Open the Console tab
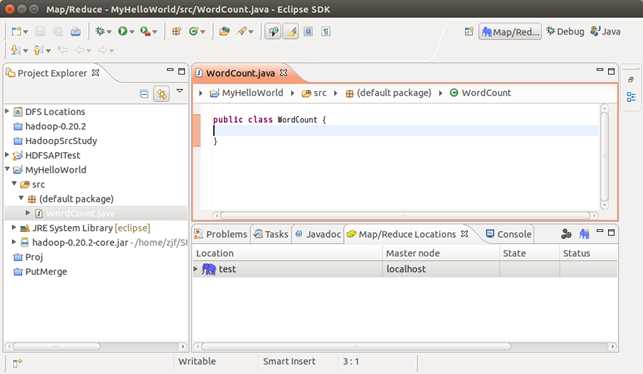 (x=509, y=234)
